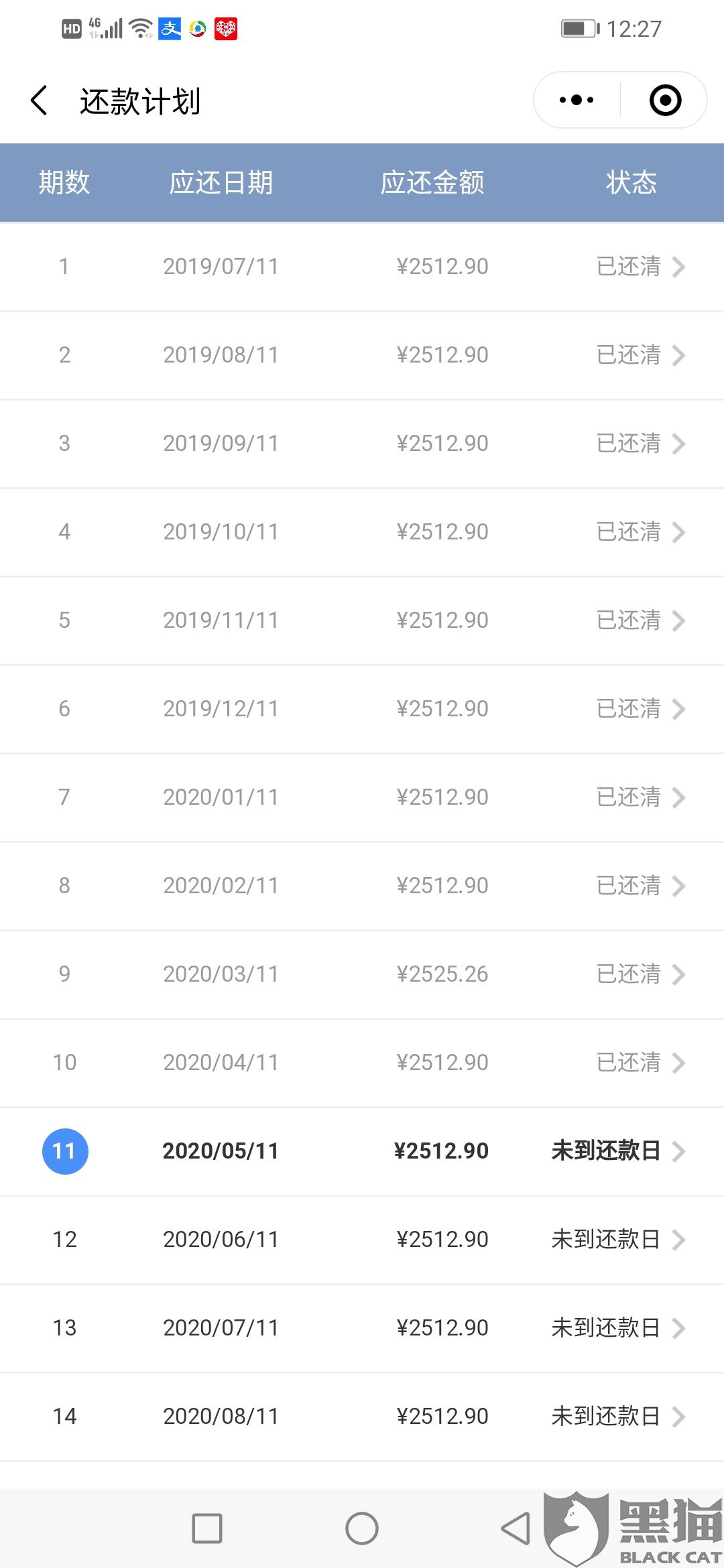Tap 未到还款日 status for 2020/06/11
724x1568 pixels.
605,1240
